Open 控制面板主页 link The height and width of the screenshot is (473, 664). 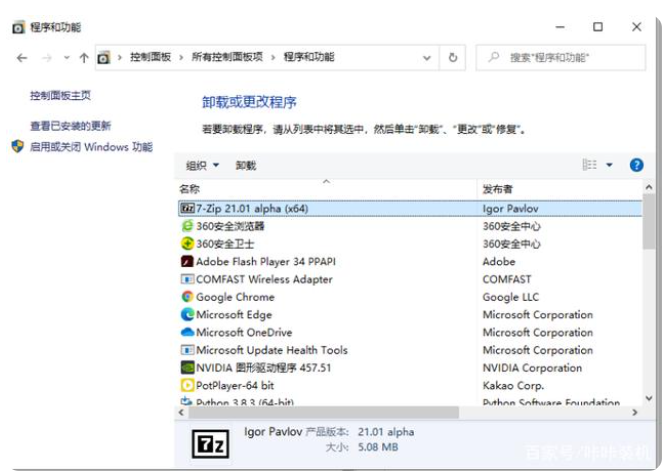point(60,95)
